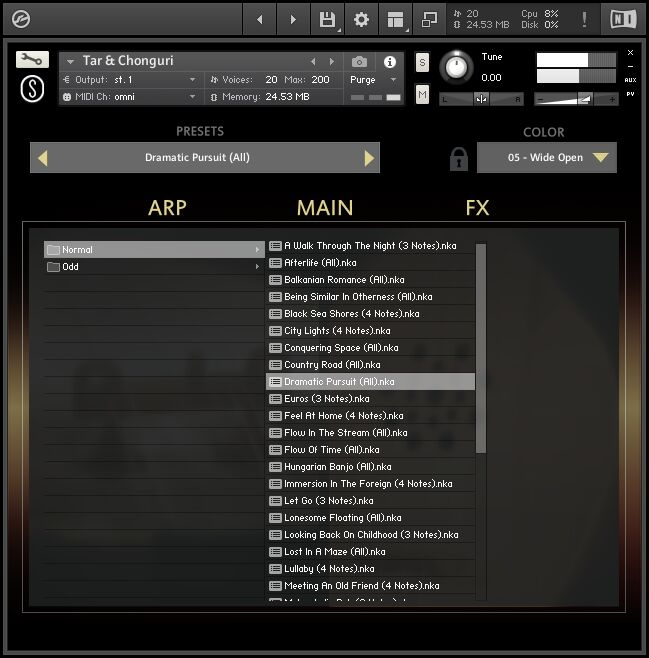
Task: Switch to the ARP tab
Action: pyautogui.click(x=167, y=208)
